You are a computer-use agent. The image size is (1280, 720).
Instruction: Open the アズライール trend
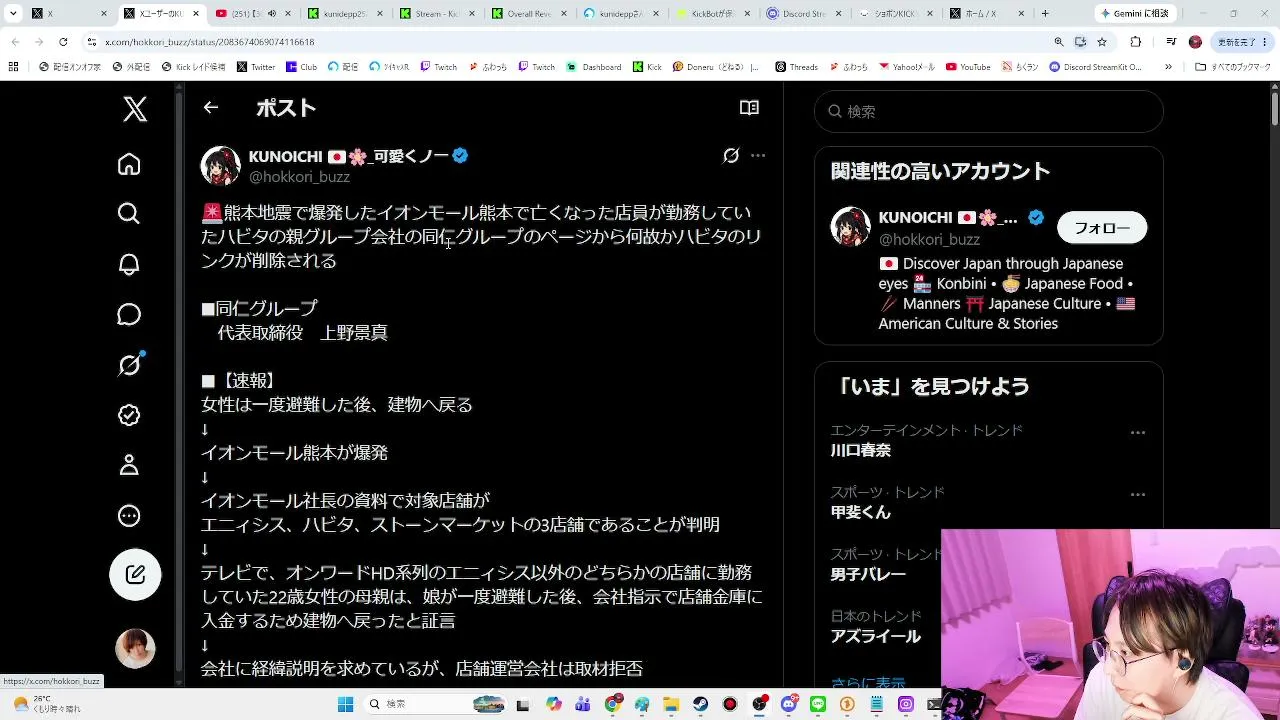875,637
